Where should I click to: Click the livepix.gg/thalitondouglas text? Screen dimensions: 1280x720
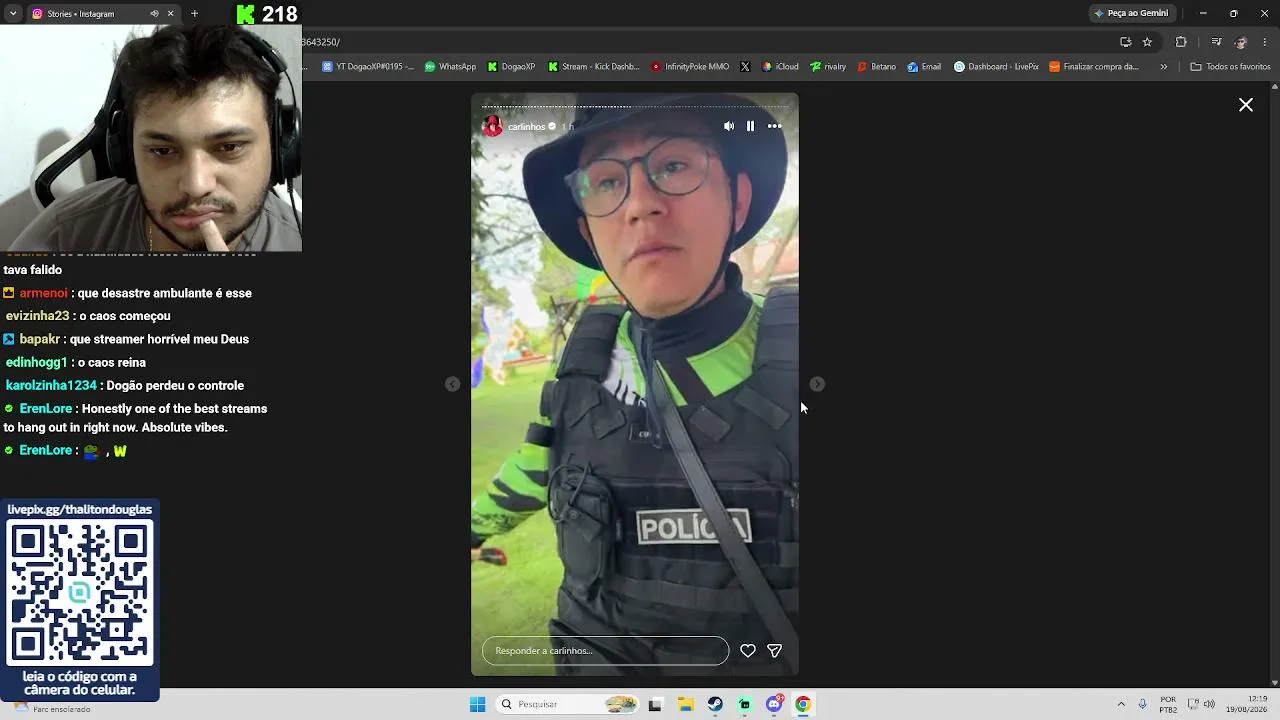point(80,509)
